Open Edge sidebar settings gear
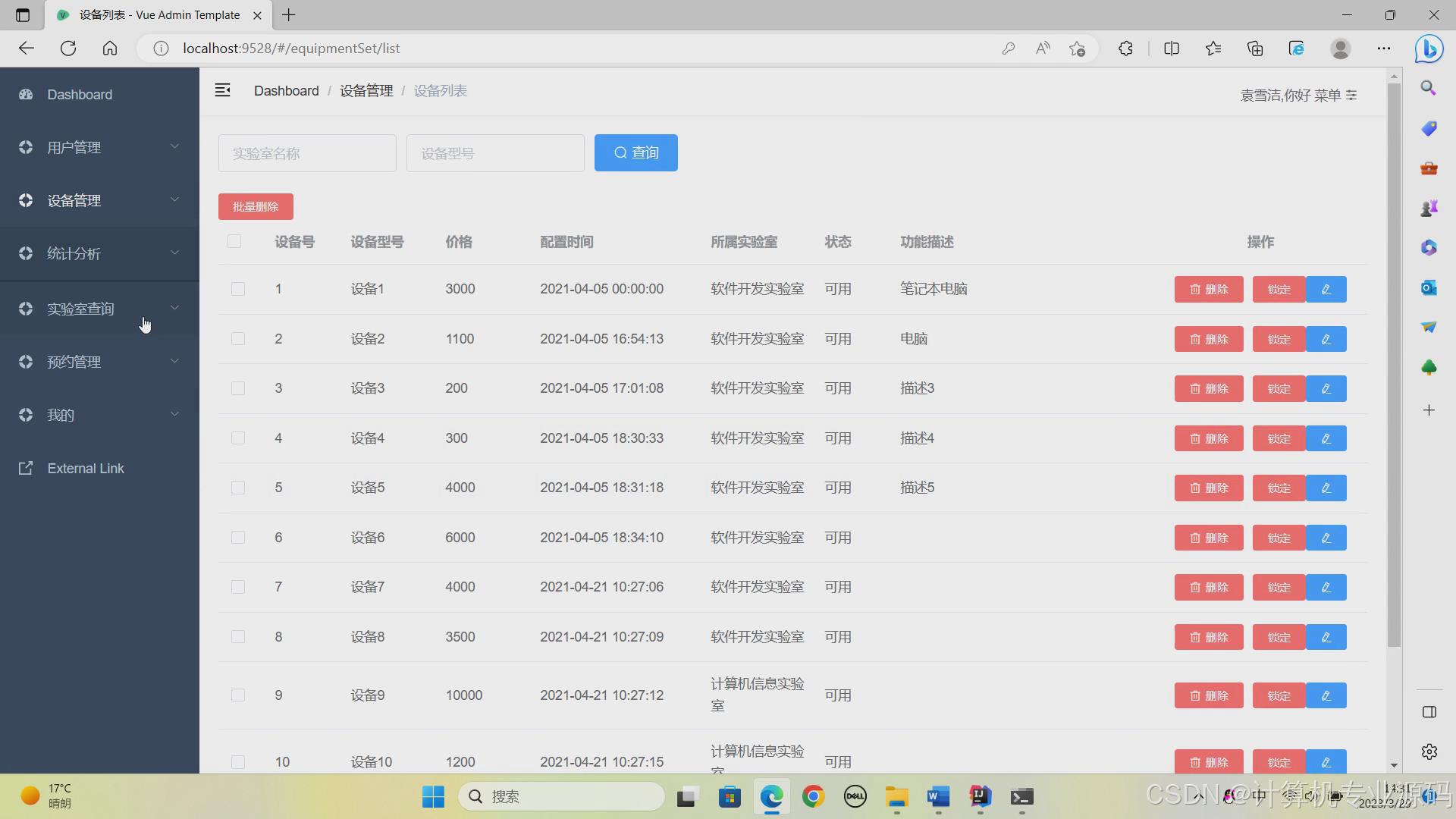 point(1429,752)
